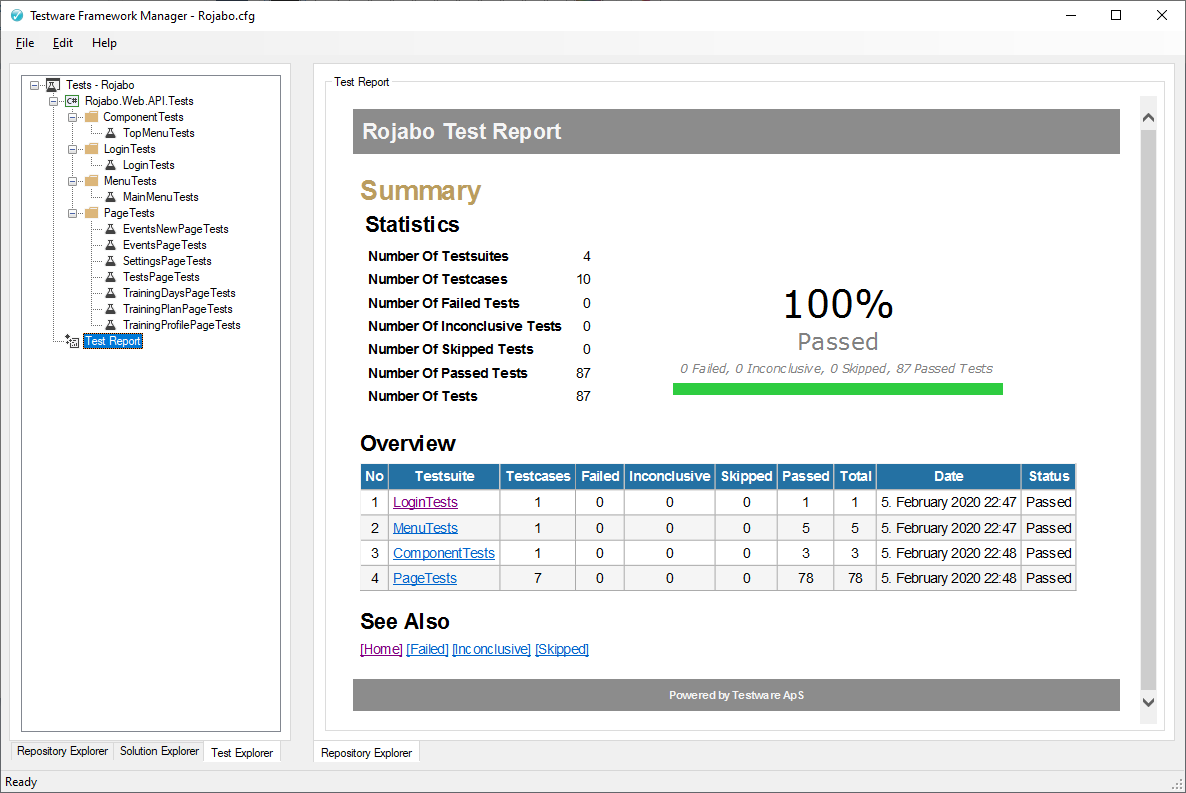This screenshot has width=1186, height=793.
Task: Click the flask icon beside TrainingPlanPageTests
Action: tap(110, 309)
